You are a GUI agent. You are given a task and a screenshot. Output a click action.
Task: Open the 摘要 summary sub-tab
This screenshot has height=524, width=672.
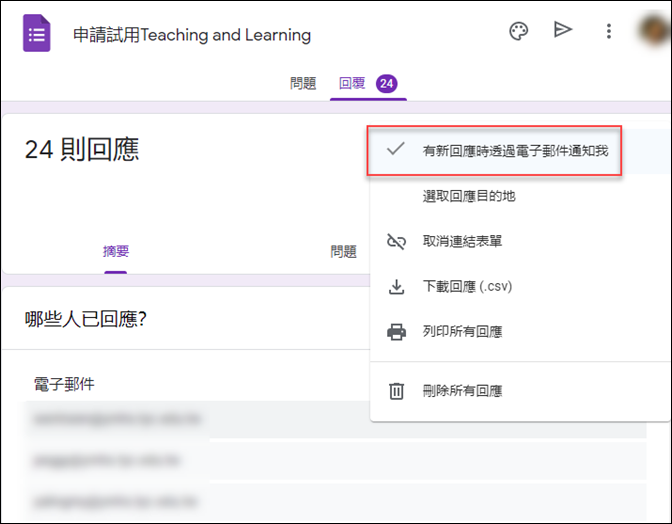tap(116, 251)
